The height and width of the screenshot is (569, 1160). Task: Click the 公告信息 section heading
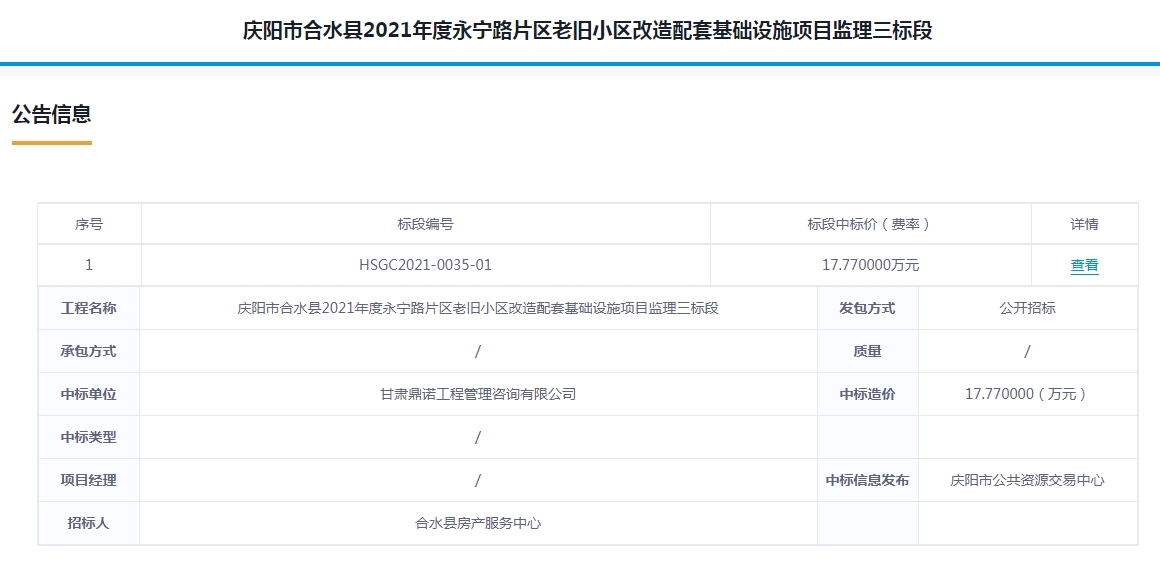pos(52,115)
